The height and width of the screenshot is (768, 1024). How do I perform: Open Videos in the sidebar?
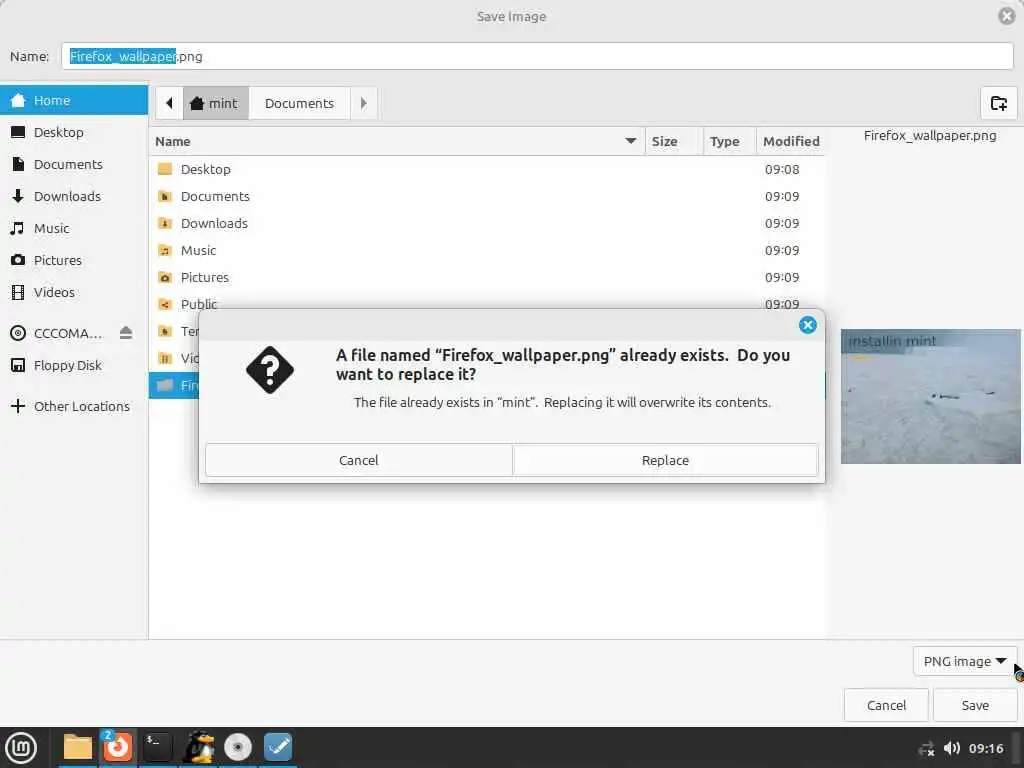click(x=74, y=293)
